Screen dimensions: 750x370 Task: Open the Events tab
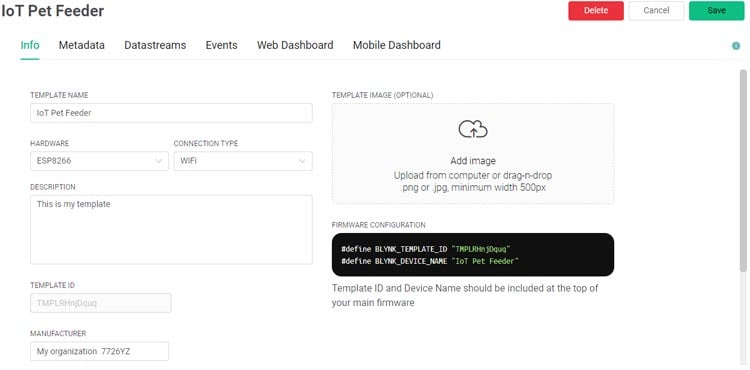(x=221, y=45)
